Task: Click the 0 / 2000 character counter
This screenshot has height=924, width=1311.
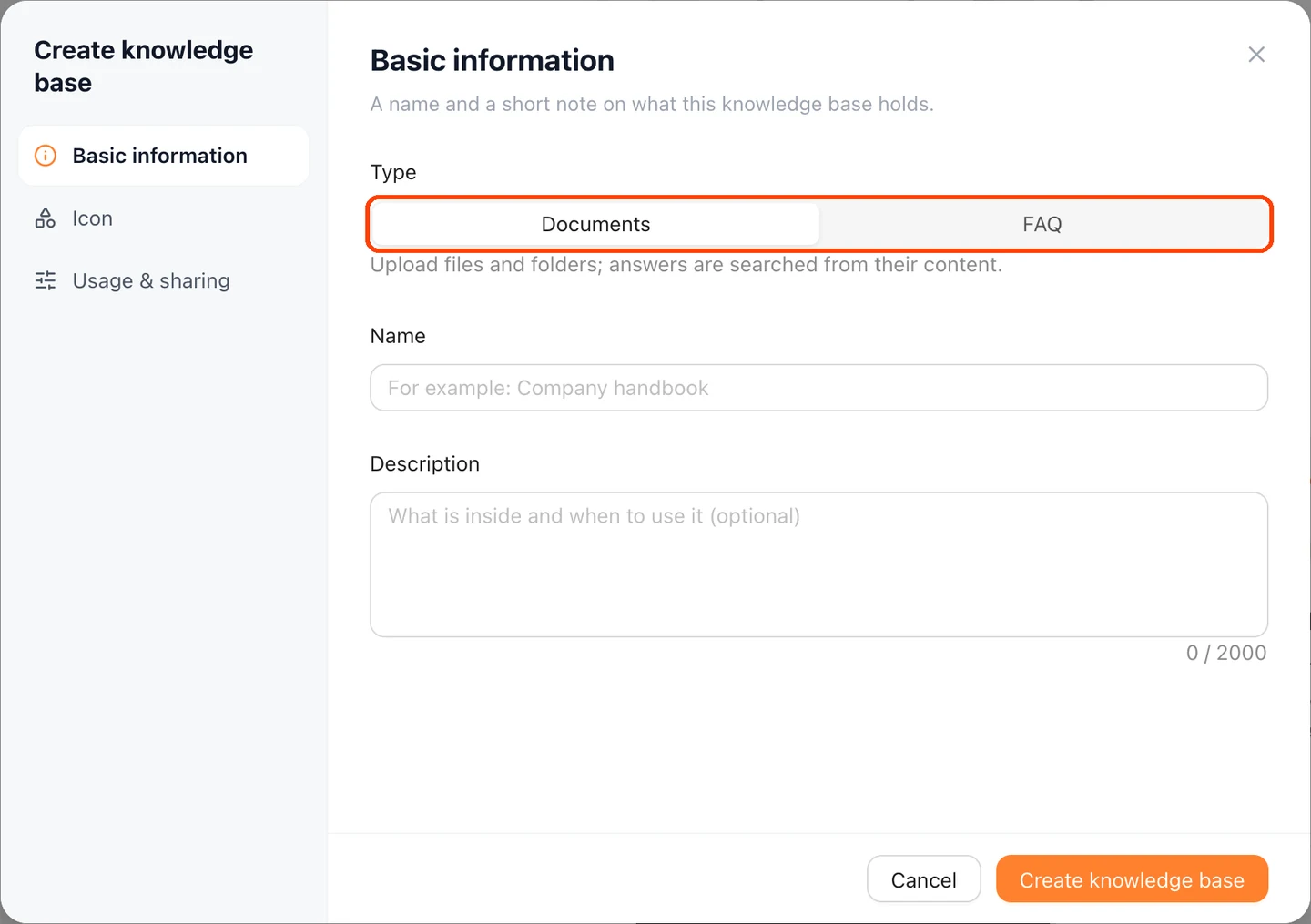Action: (x=1226, y=653)
